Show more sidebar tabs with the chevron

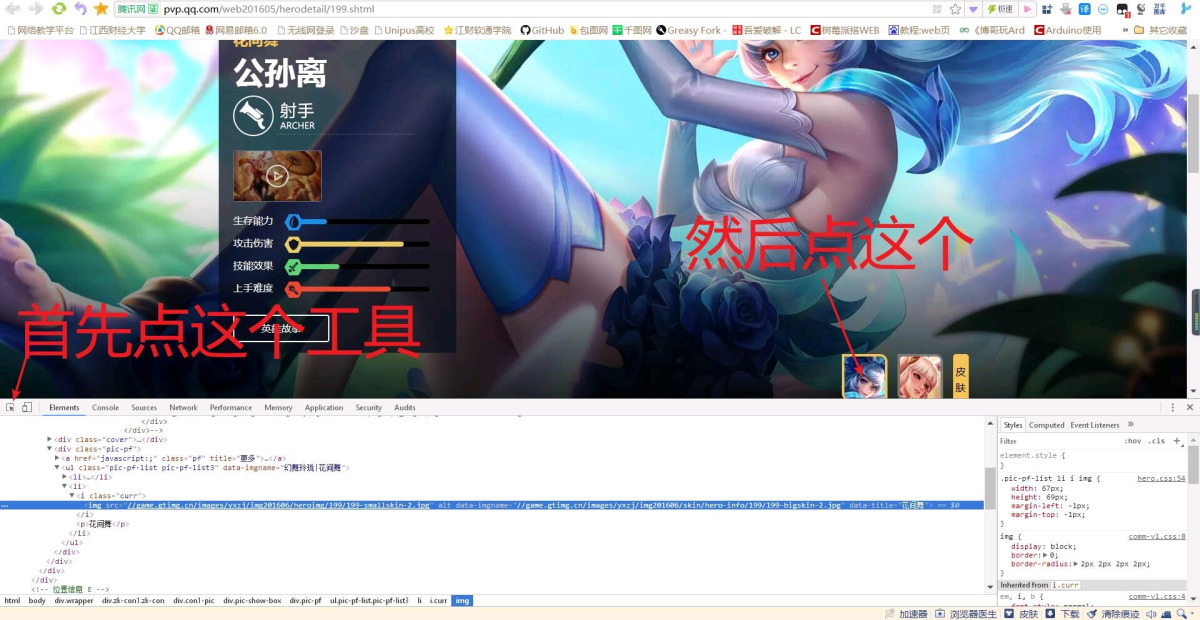[x=1131, y=424]
